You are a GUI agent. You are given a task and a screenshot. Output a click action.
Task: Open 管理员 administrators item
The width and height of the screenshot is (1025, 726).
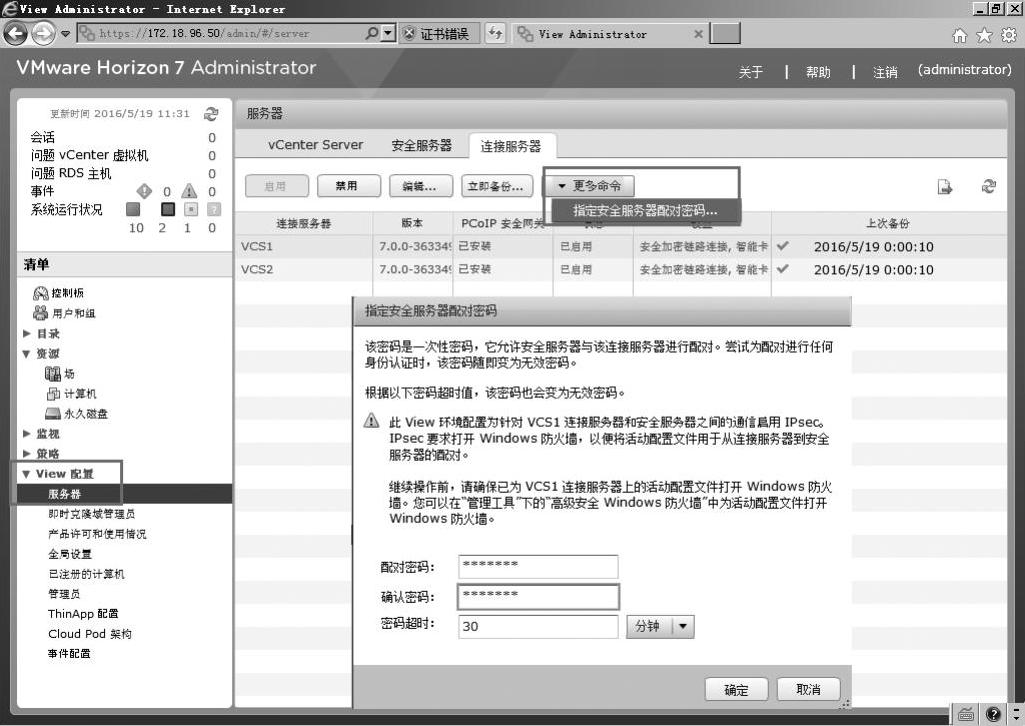click(64, 594)
